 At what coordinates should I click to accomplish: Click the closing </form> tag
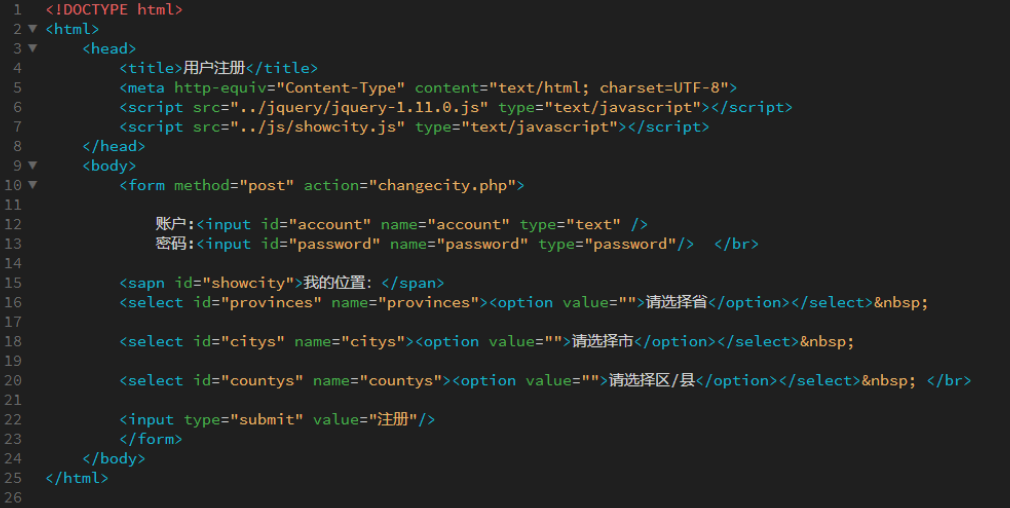click(x=151, y=439)
